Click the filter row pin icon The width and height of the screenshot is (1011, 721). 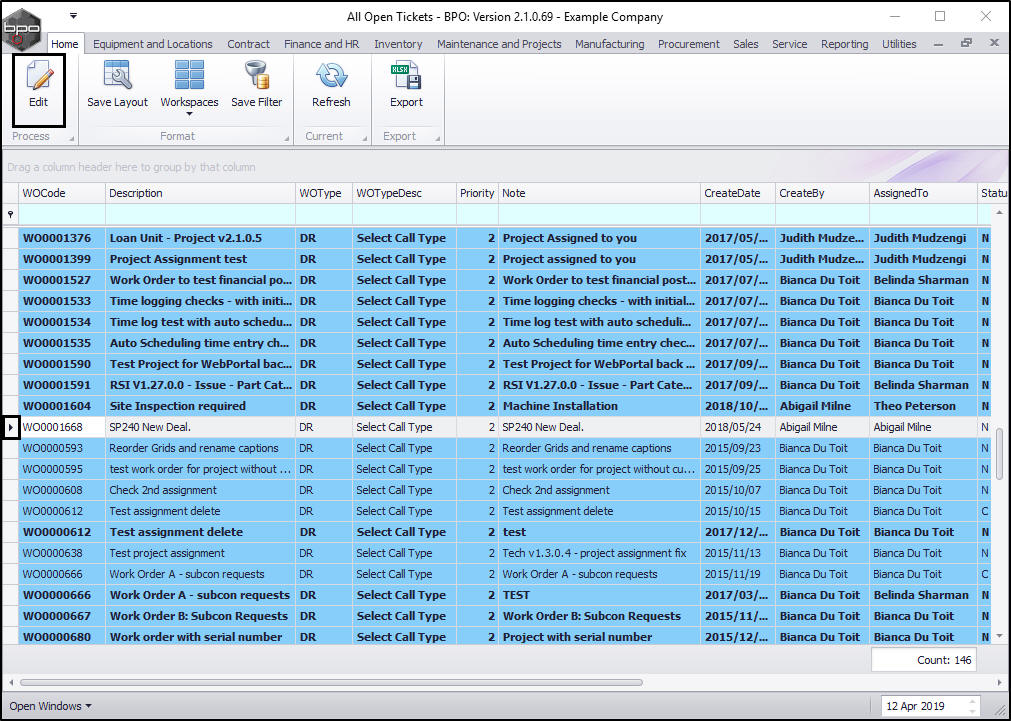11,214
